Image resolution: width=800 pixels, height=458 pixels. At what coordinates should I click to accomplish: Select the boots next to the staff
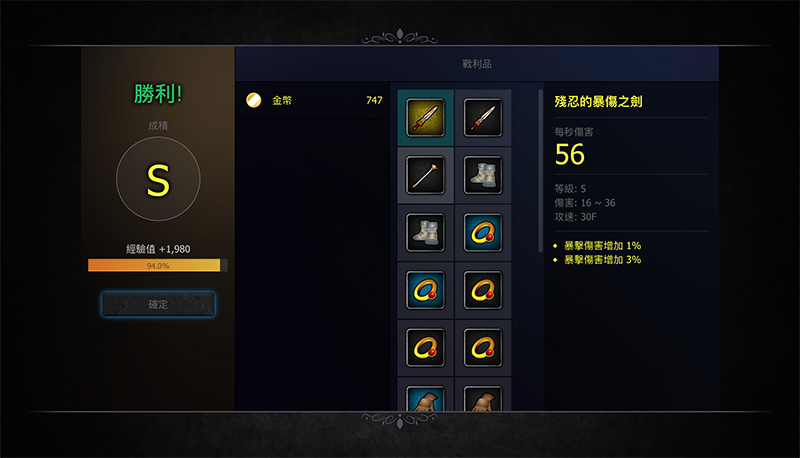click(x=483, y=175)
